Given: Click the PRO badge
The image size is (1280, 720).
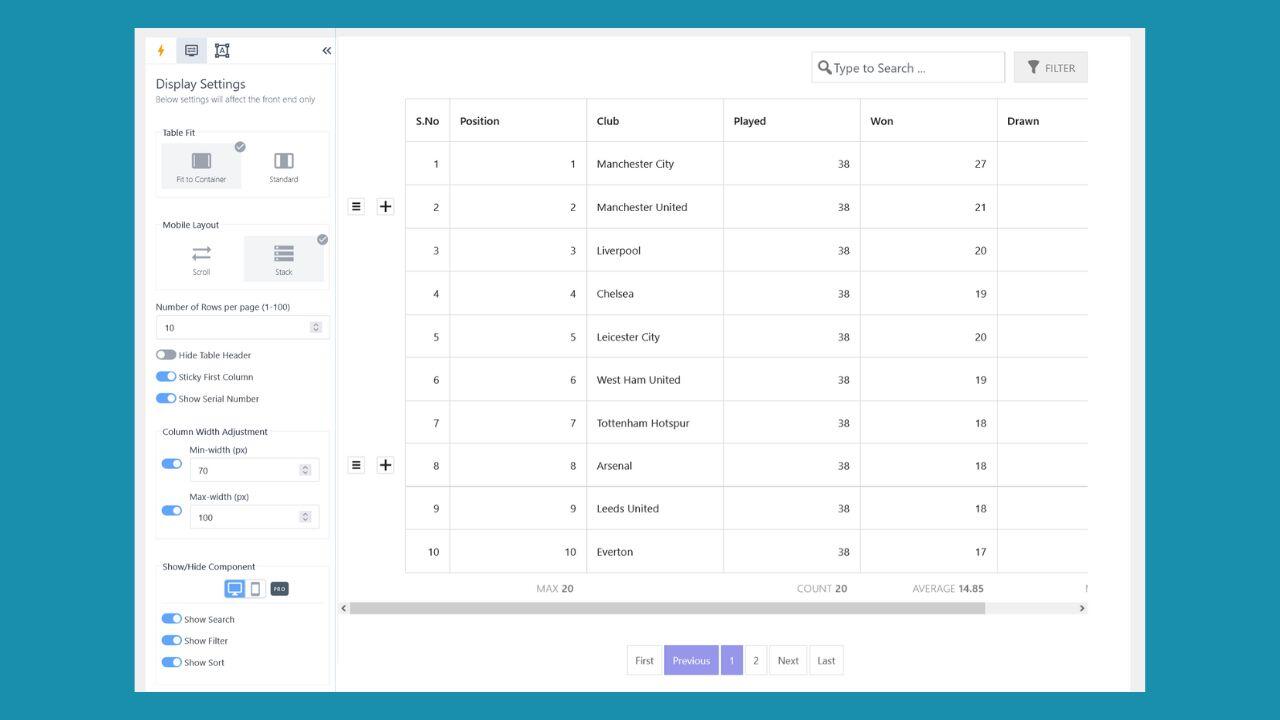Looking at the screenshot, I should tap(280, 589).
